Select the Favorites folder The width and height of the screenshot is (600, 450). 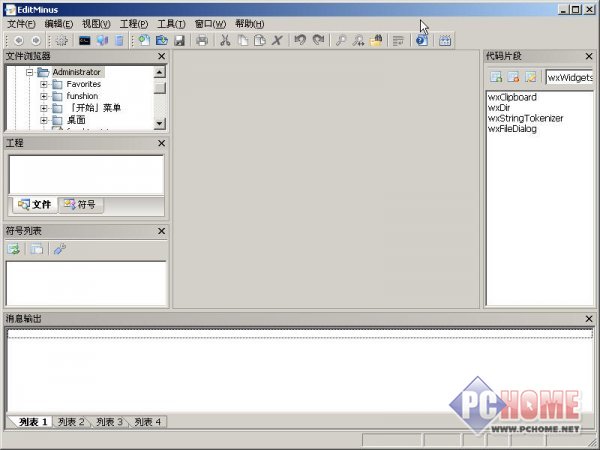coord(83,84)
